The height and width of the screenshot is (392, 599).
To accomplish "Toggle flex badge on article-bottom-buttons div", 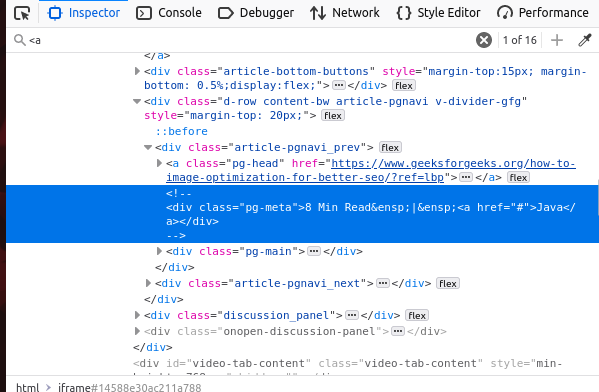I will [x=404, y=86].
